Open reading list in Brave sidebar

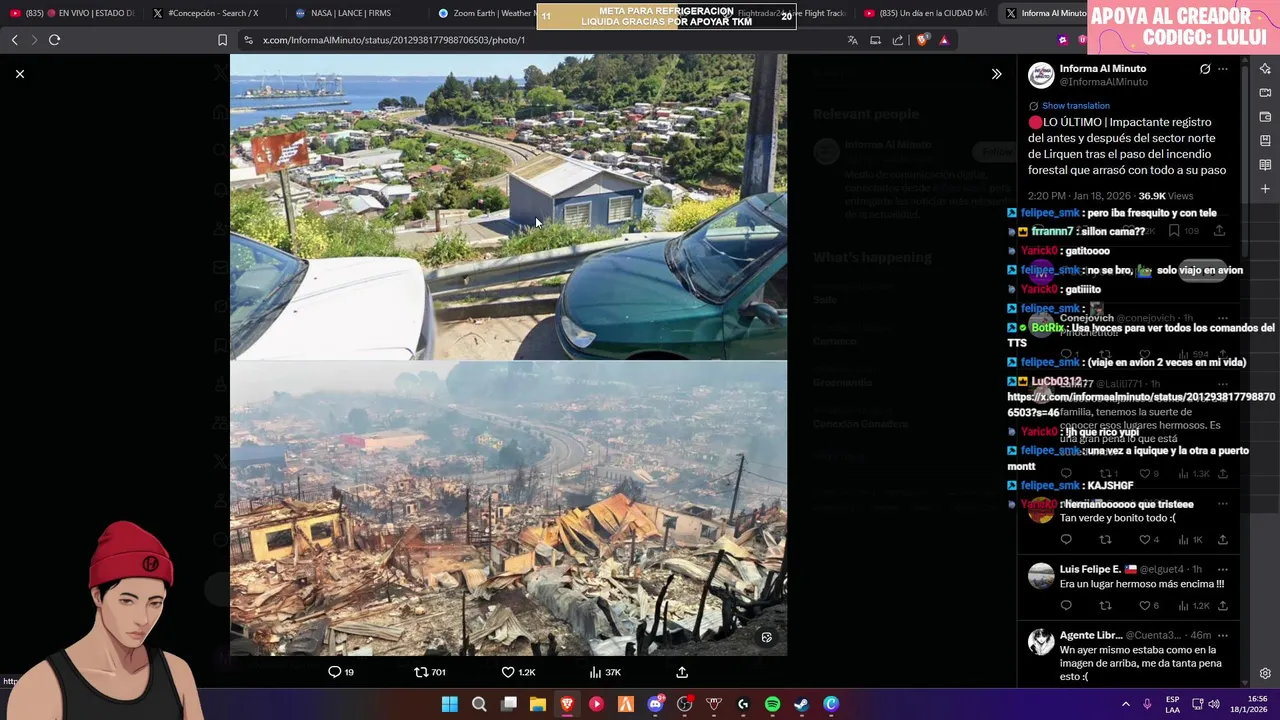pyautogui.click(x=1265, y=165)
